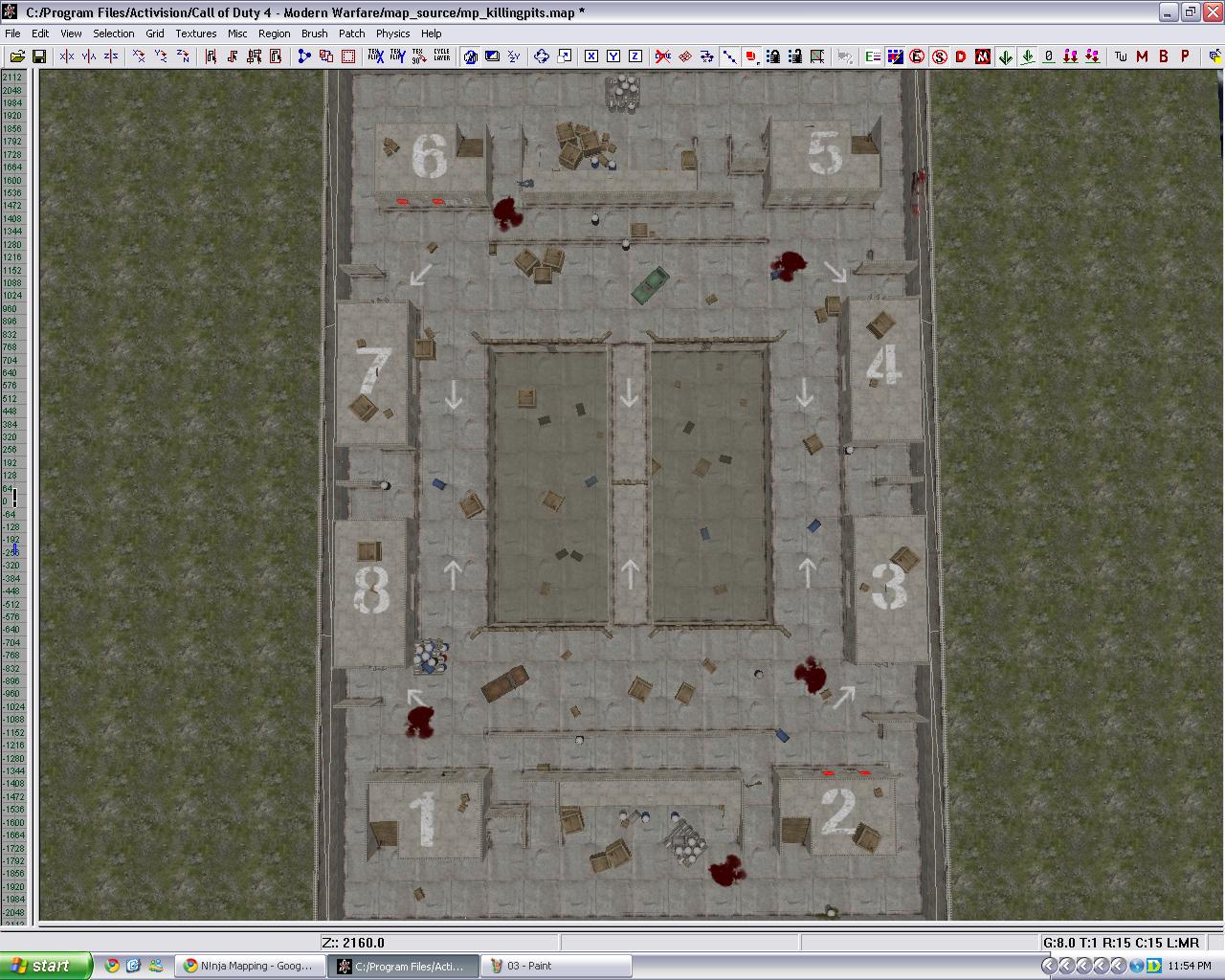Rotate selection around the Z axis
The width and height of the screenshot is (1225, 980).
pyautogui.click(x=183, y=56)
